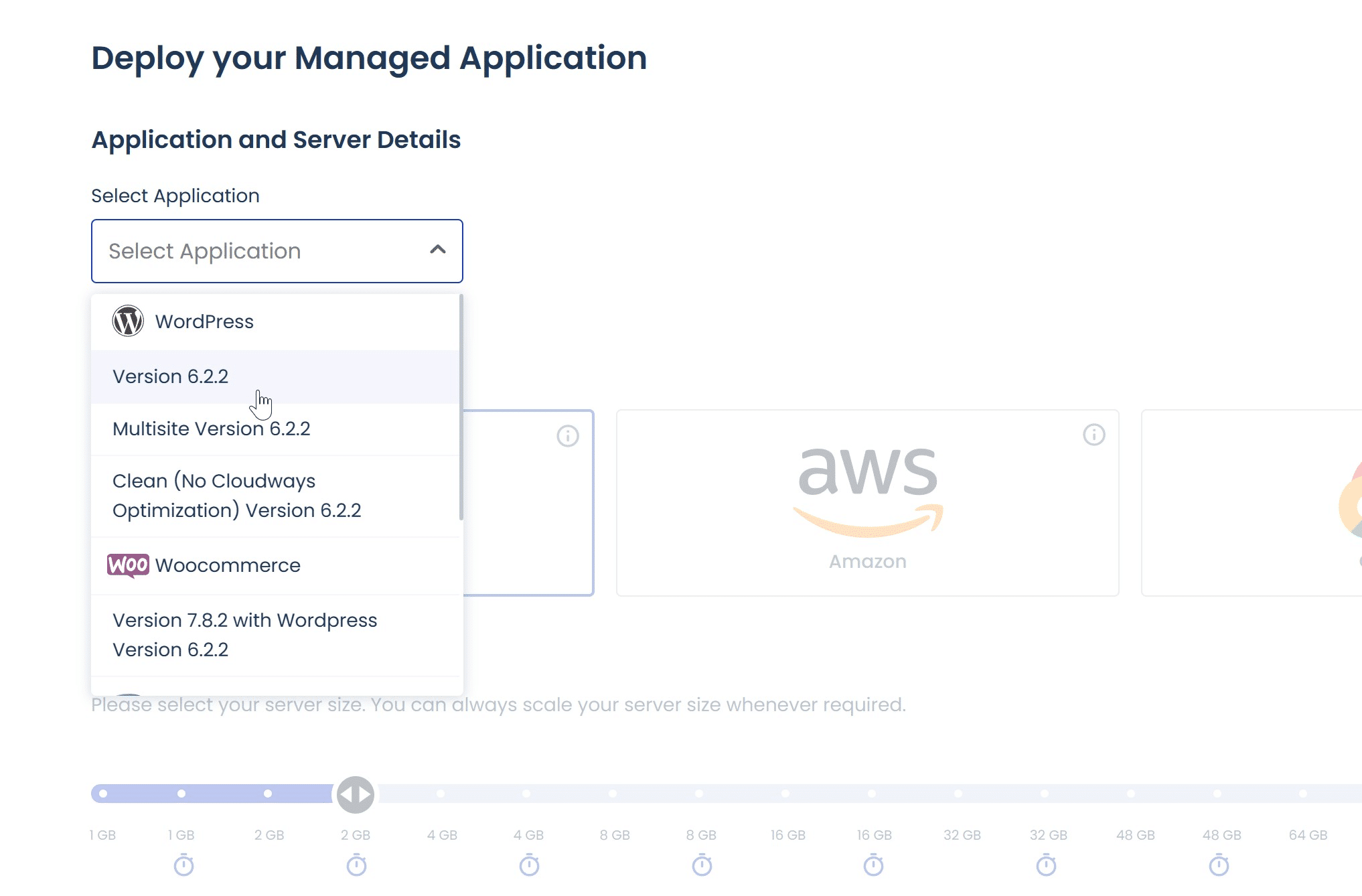Click the WordPress icon in dropdown
Screen dimensions: 1362x896
coord(127,321)
